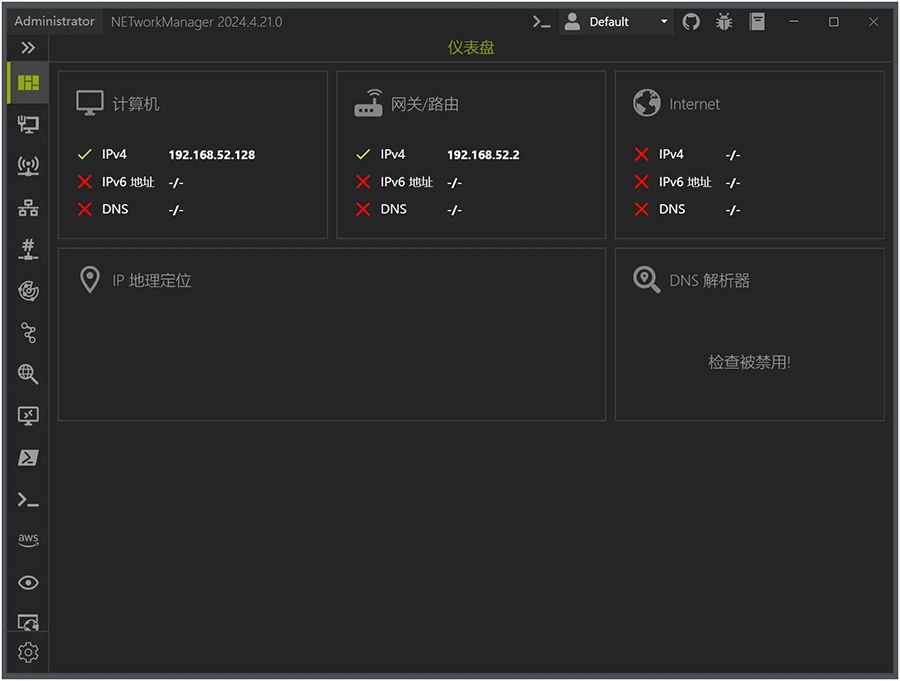This screenshot has height=681, width=900.
Task: Report a bug via the bug icon
Action: tap(724, 21)
